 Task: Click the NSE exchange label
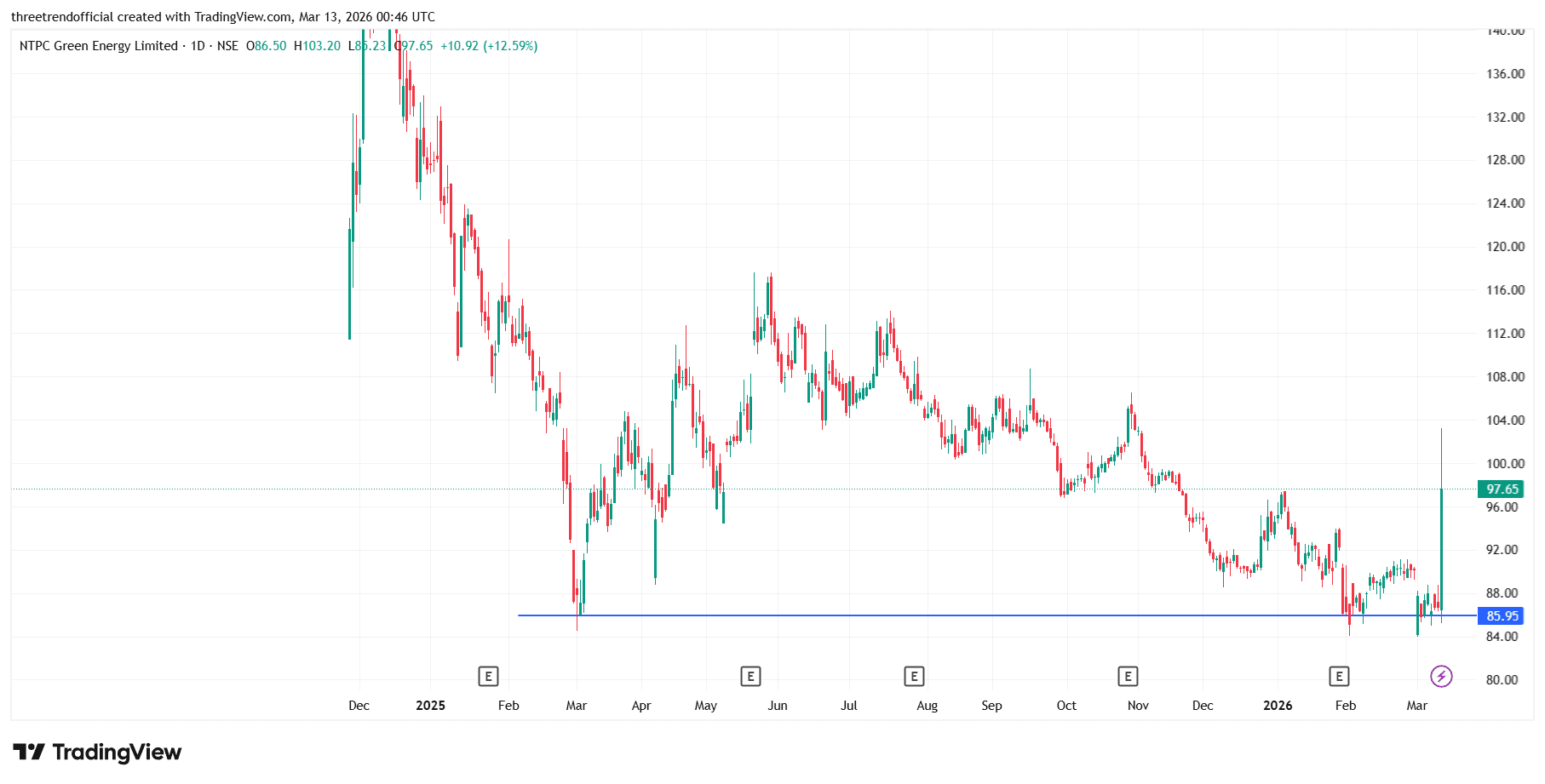[227, 46]
